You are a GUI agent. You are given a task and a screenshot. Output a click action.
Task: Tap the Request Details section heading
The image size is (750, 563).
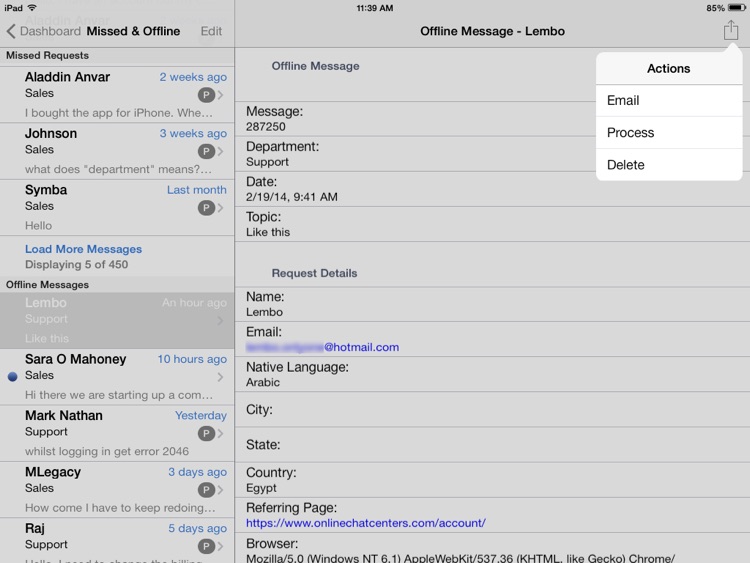pyautogui.click(x=315, y=273)
